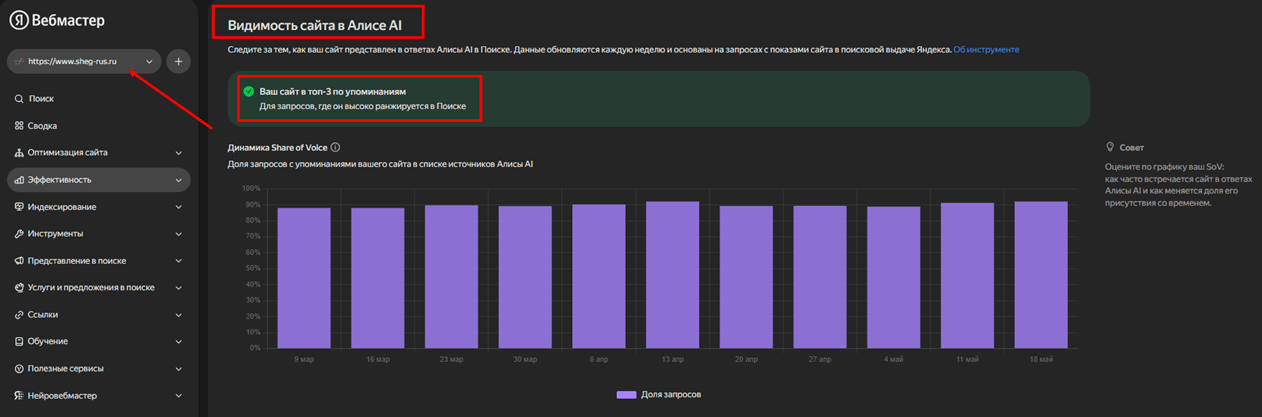This screenshot has width=1262, height=417.
Task: Collapse the Эффективность chevron
Action: 179,180
